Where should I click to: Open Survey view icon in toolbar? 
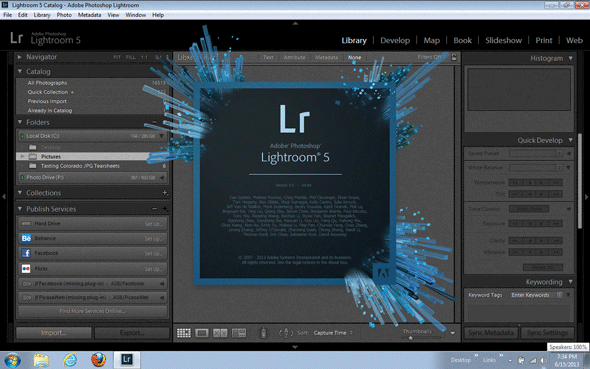click(239, 333)
